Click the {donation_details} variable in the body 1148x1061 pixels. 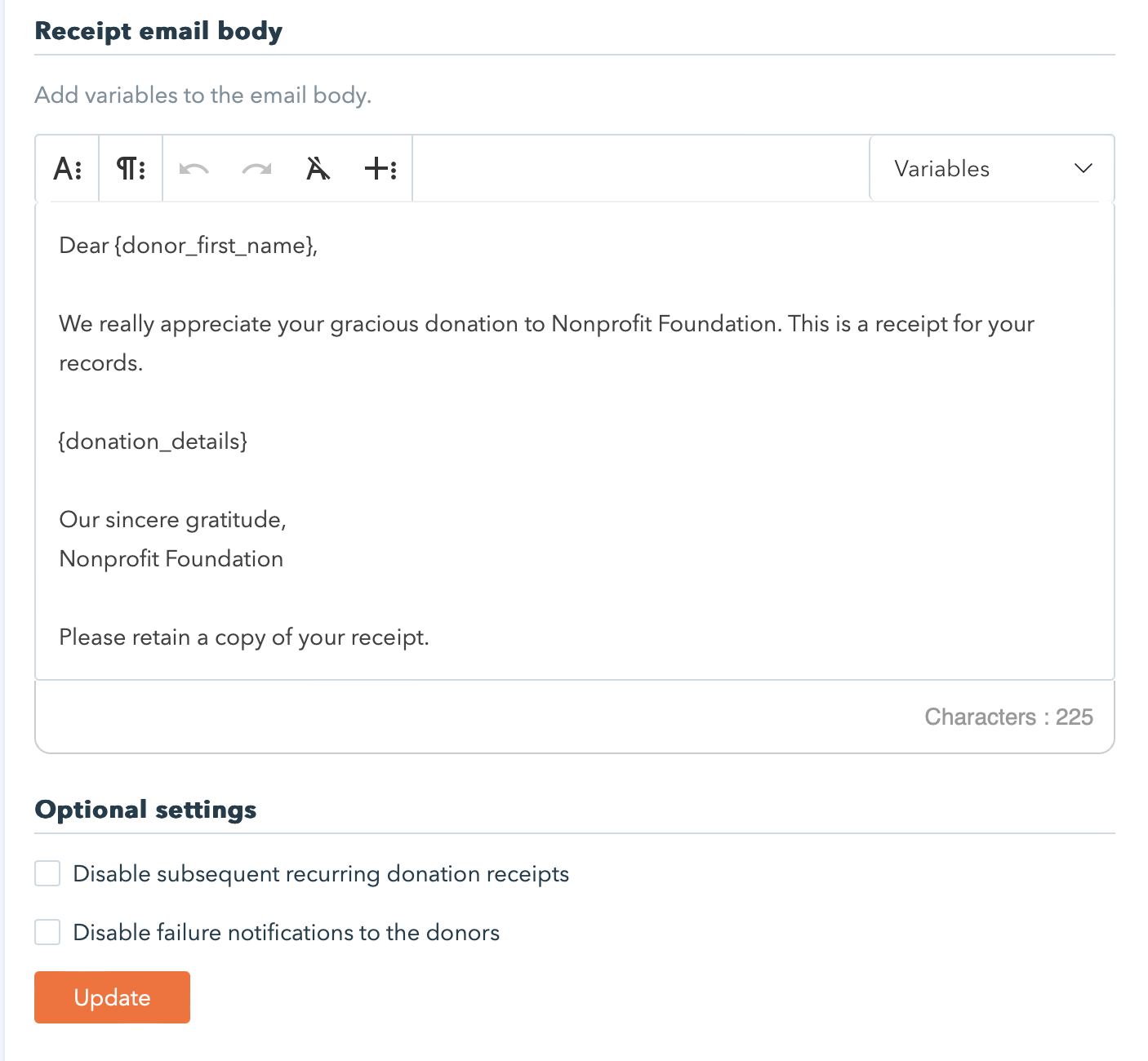(153, 442)
